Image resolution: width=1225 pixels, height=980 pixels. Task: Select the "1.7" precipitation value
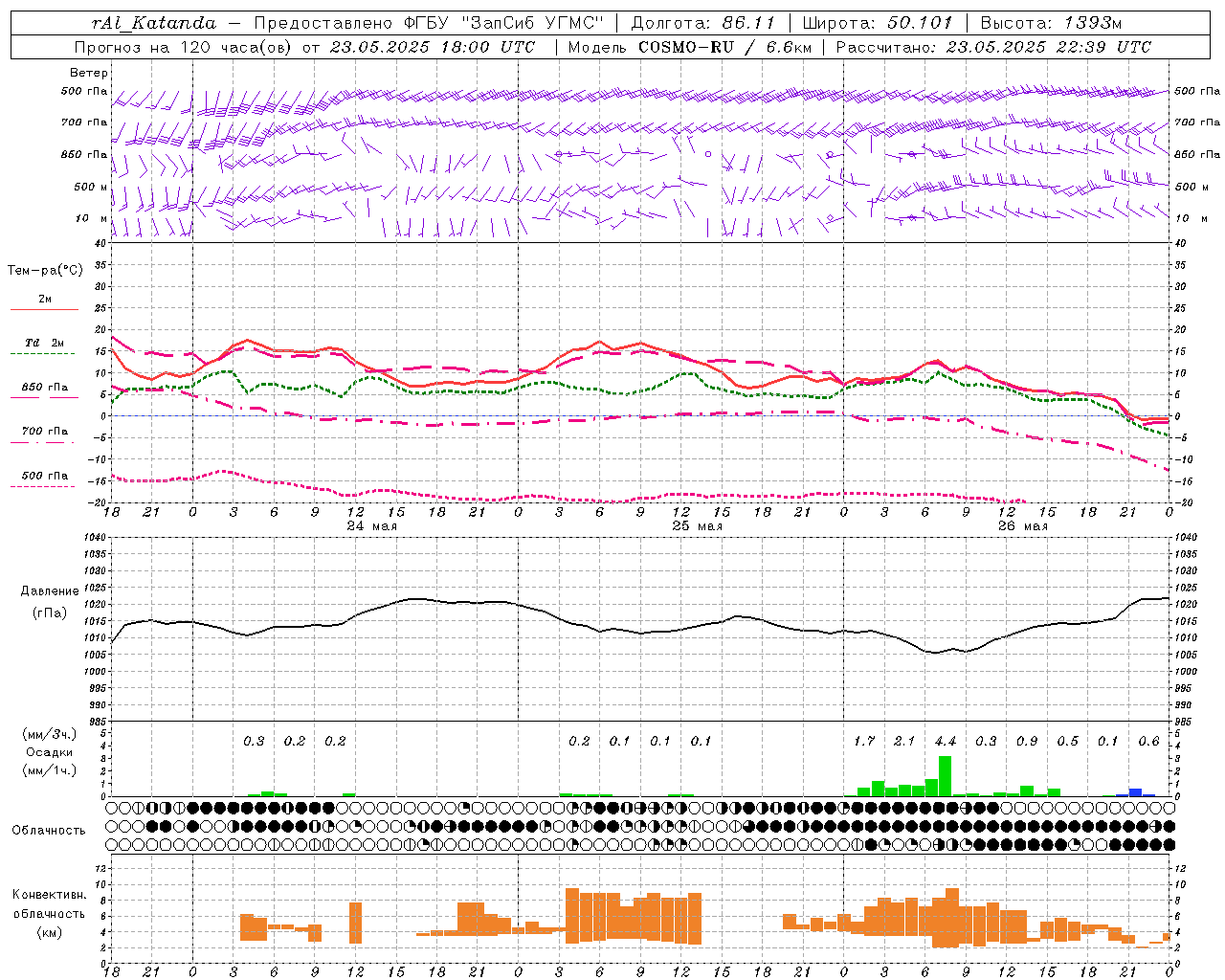(x=863, y=741)
